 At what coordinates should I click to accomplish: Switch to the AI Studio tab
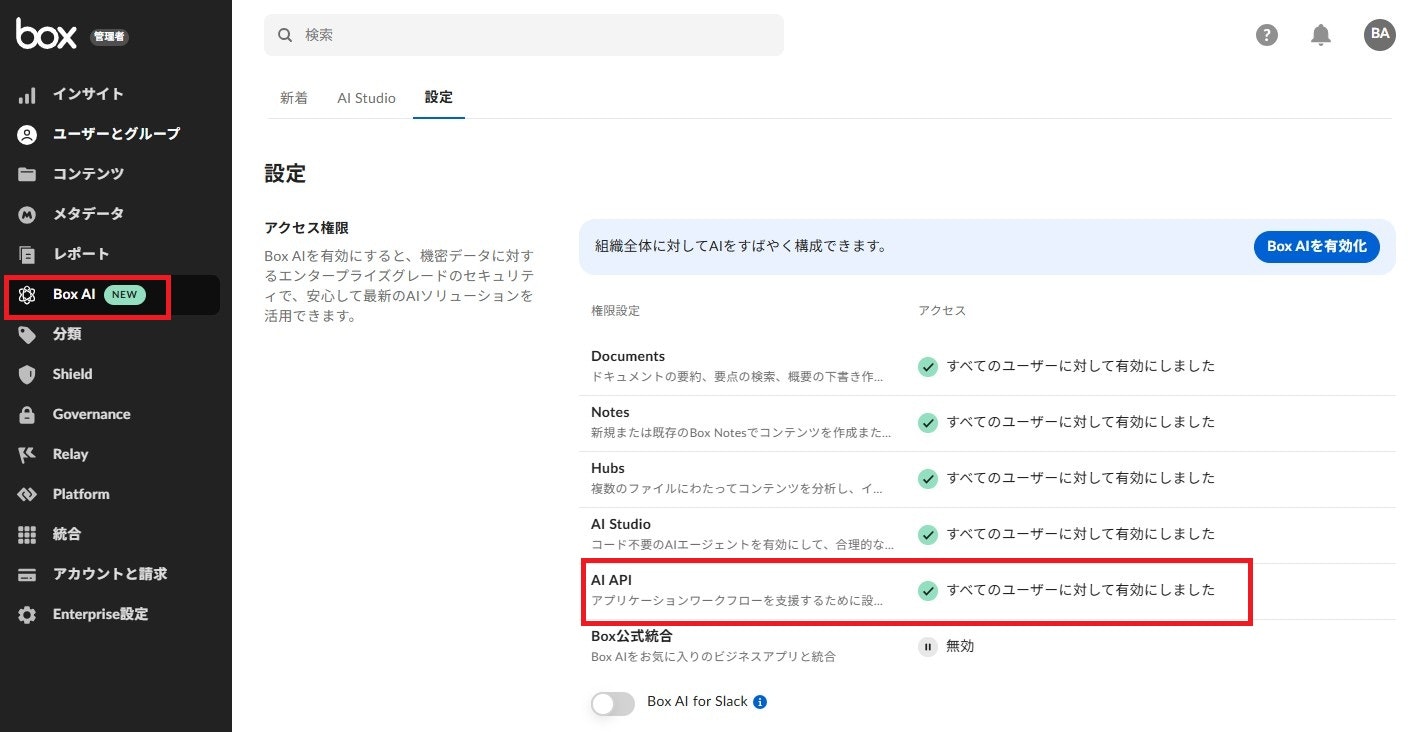click(x=366, y=98)
